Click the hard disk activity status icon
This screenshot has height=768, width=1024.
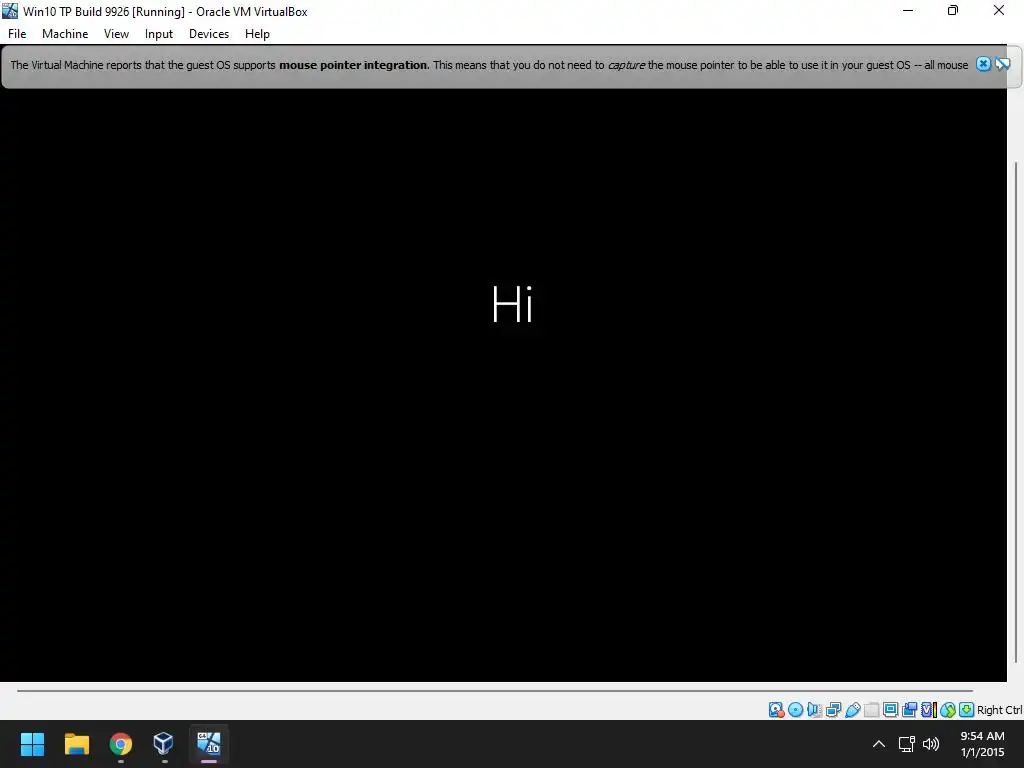tap(776, 710)
